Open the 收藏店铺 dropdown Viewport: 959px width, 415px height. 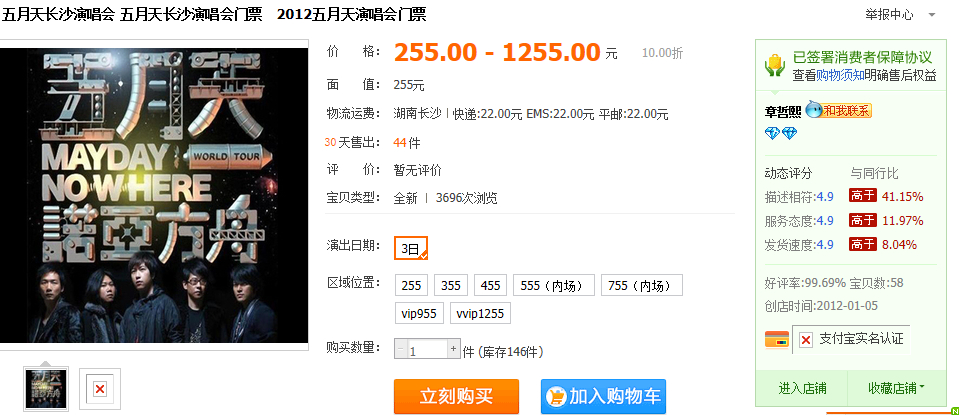click(895, 387)
